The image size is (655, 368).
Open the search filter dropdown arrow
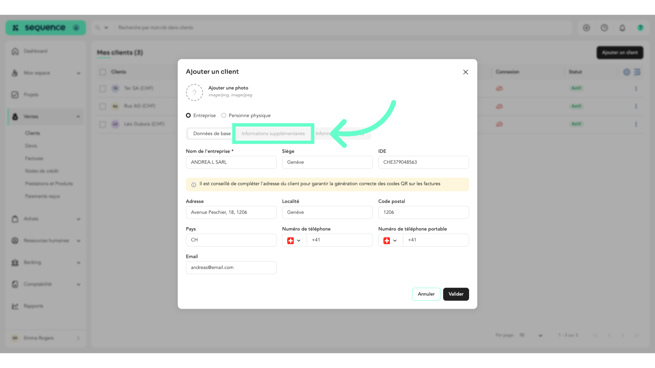coord(106,28)
